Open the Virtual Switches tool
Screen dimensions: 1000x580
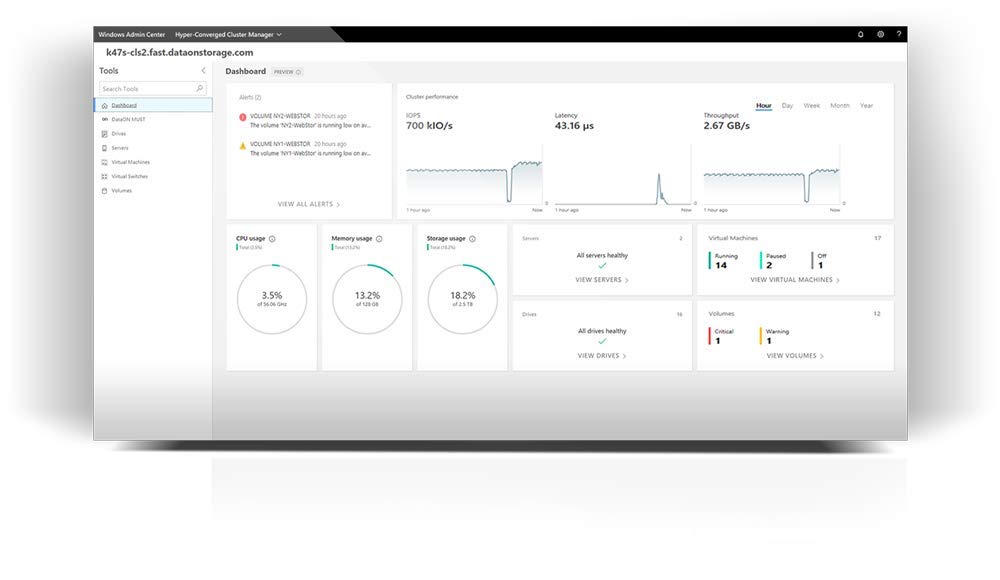pyautogui.click(x=153, y=176)
